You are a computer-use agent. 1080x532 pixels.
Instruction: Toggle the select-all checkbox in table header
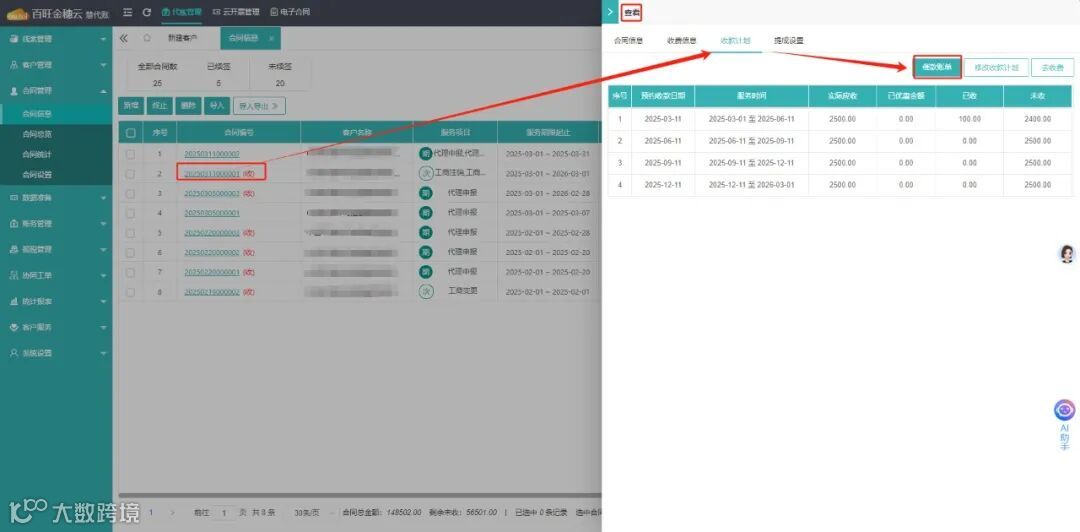[x=130, y=132]
